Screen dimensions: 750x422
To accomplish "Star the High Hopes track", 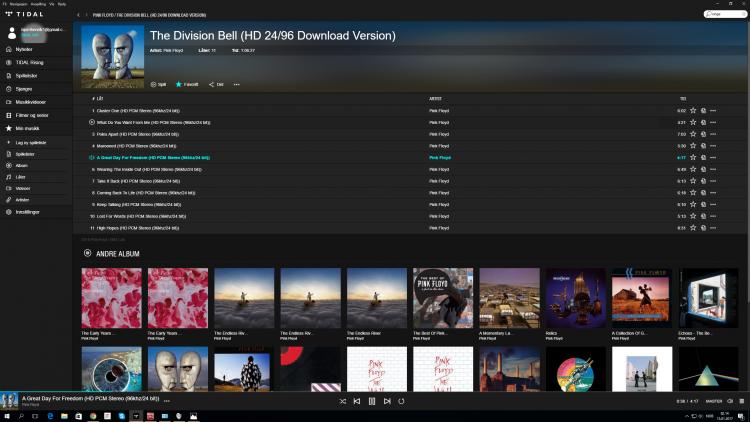I will 693,228.
